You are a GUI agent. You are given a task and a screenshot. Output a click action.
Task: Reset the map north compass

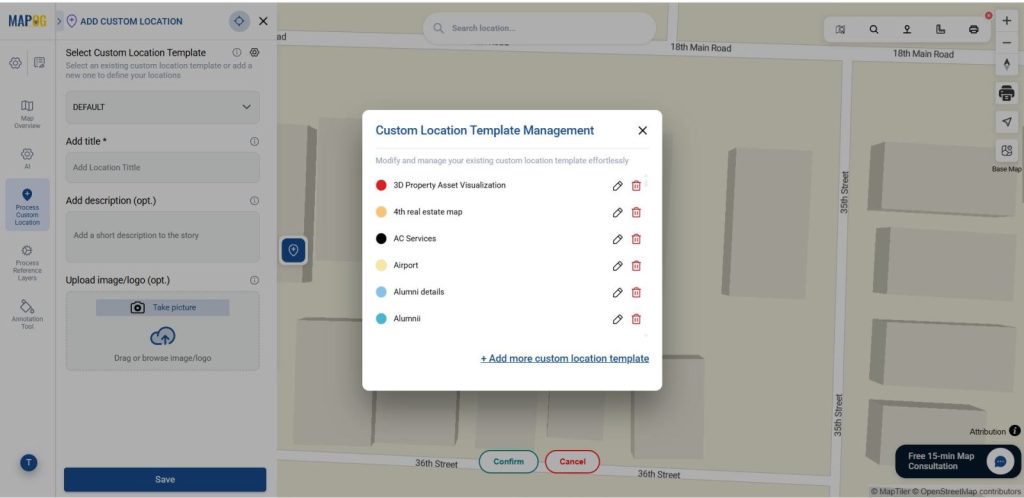point(1006,64)
